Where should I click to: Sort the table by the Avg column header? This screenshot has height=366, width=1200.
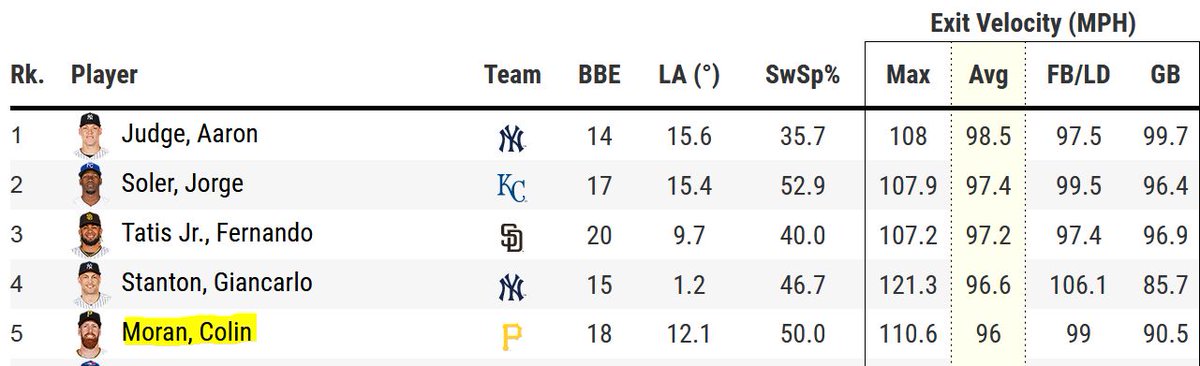click(988, 75)
